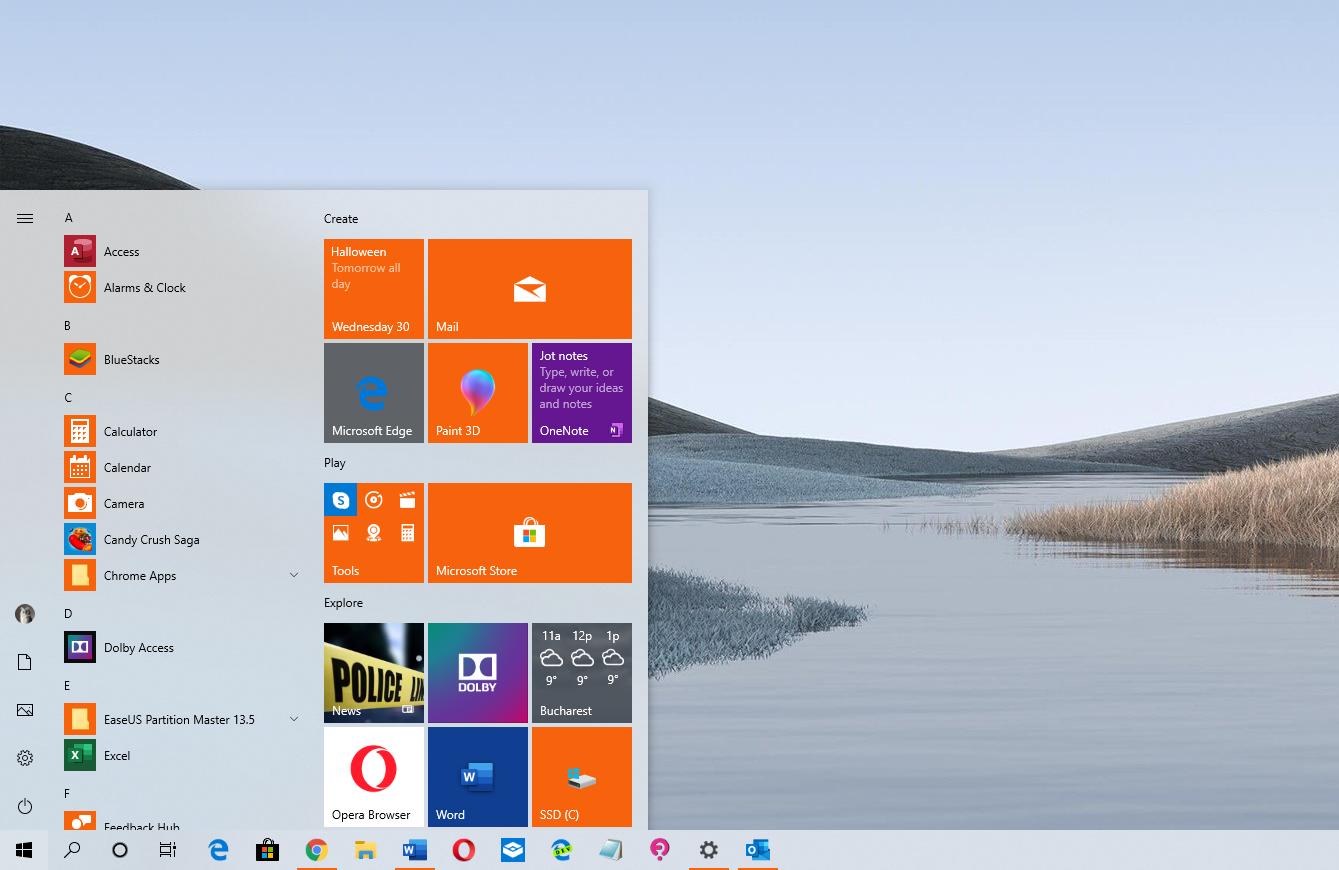
Task: Select the letter E header in app list
Action: pos(67,686)
